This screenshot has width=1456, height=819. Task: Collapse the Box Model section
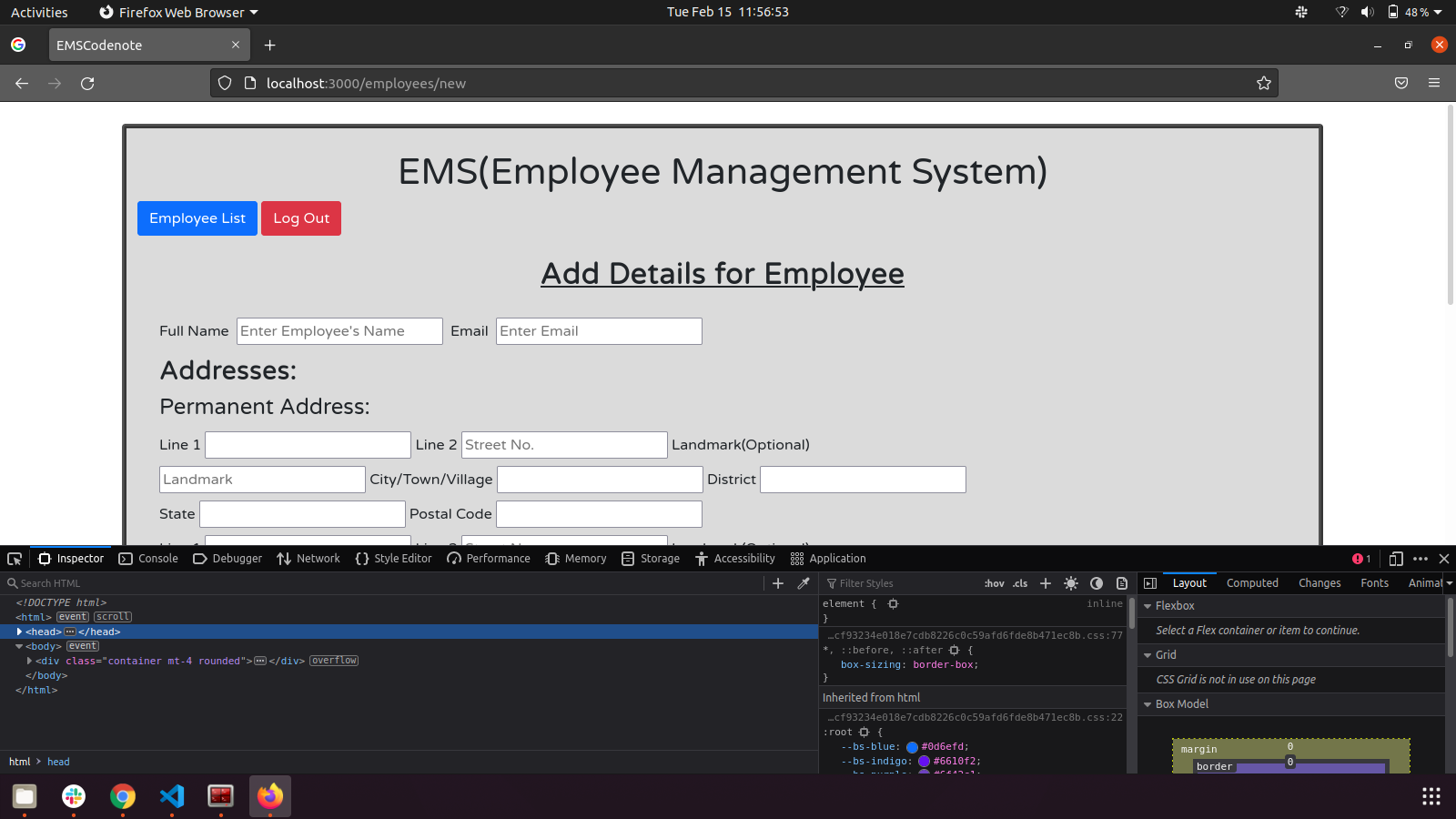pos(1148,704)
